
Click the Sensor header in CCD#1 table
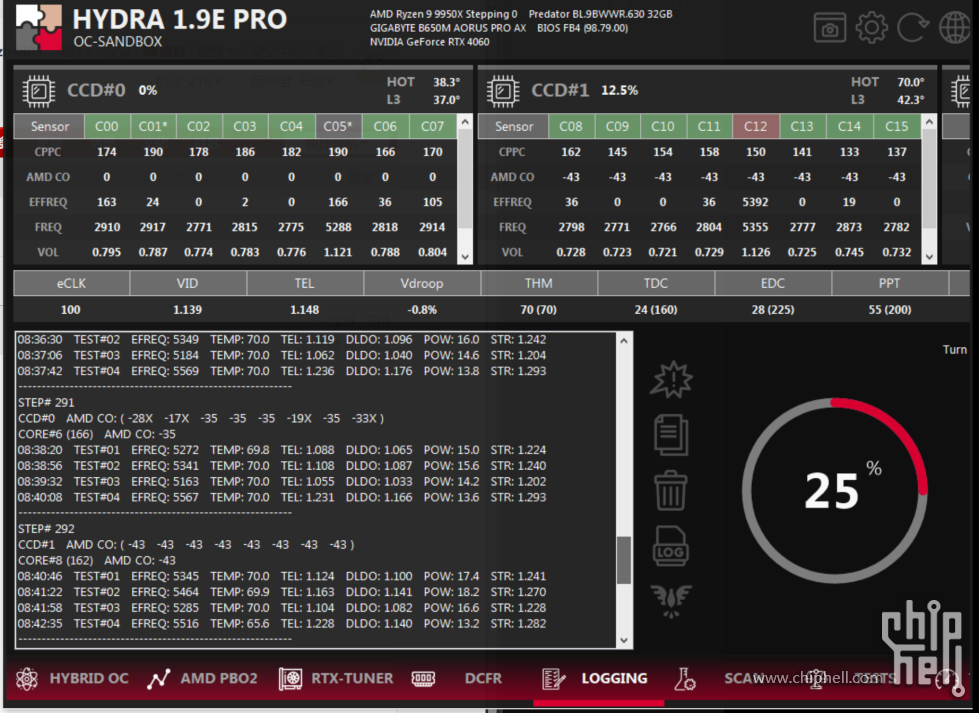pos(514,126)
